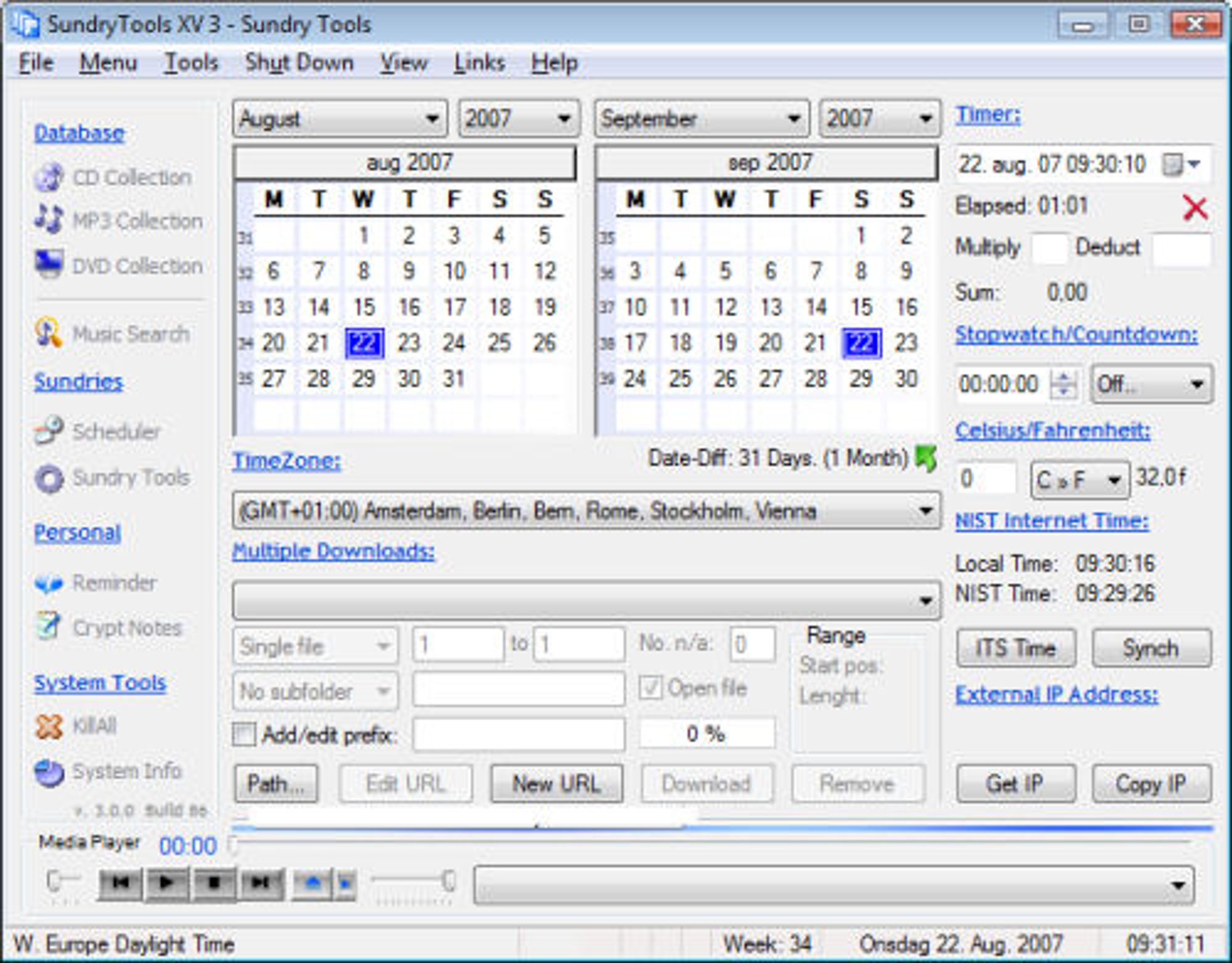1232x963 pixels.
Task: Click the small blue media player button beside eject
Action: (345, 883)
